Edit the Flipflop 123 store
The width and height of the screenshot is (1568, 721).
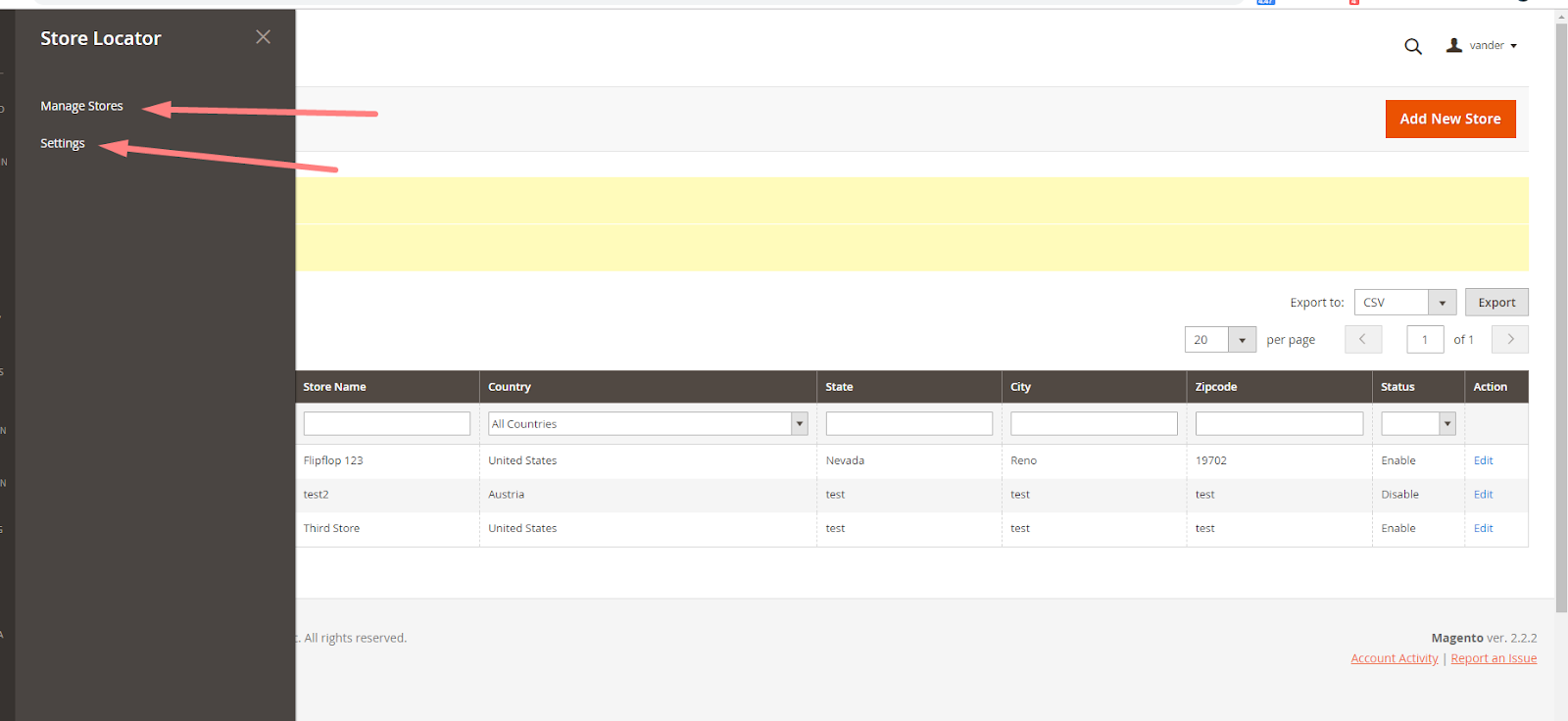(x=1483, y=460)
